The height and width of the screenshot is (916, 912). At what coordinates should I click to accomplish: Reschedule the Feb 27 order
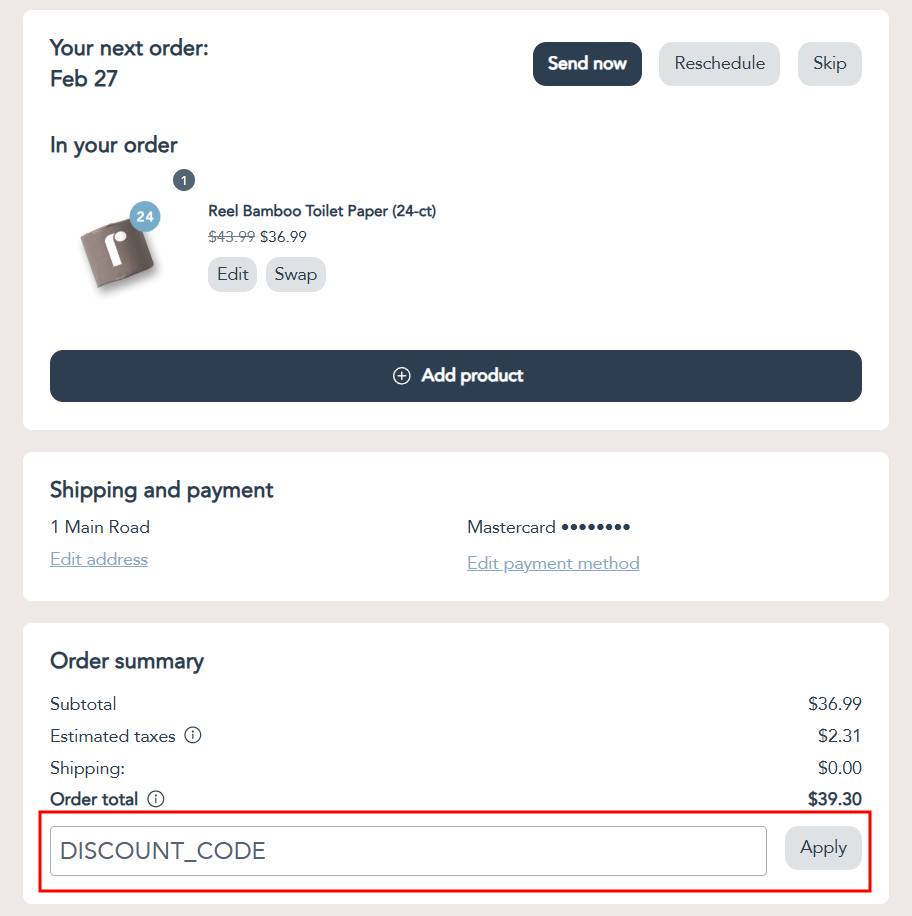(x=719, y=64)
